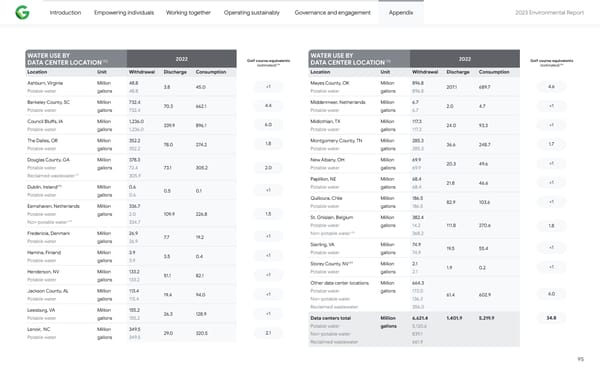This screenshot has width=600, height=374.
Task: Open the Working together tab
Action: point(188,13)
